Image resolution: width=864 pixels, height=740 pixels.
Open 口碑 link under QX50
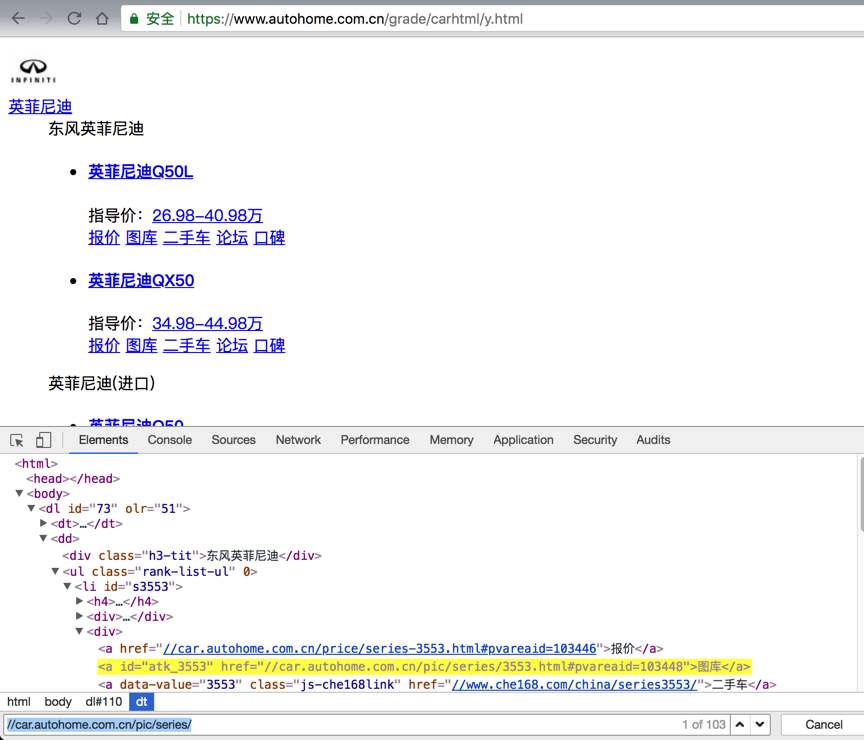[x=269, y=345]
